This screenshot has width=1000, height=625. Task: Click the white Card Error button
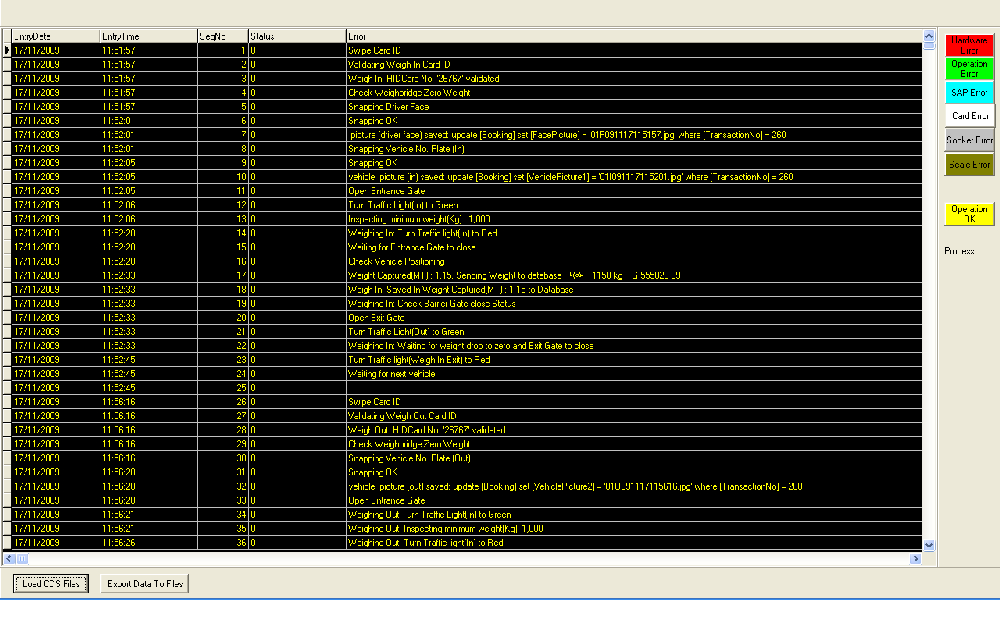click(969, 115)
